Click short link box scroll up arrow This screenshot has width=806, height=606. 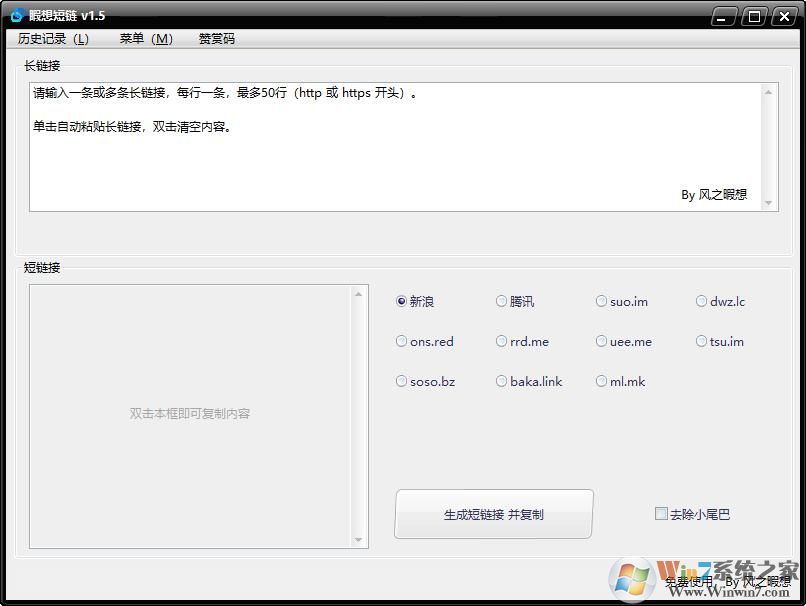point(359,294)
